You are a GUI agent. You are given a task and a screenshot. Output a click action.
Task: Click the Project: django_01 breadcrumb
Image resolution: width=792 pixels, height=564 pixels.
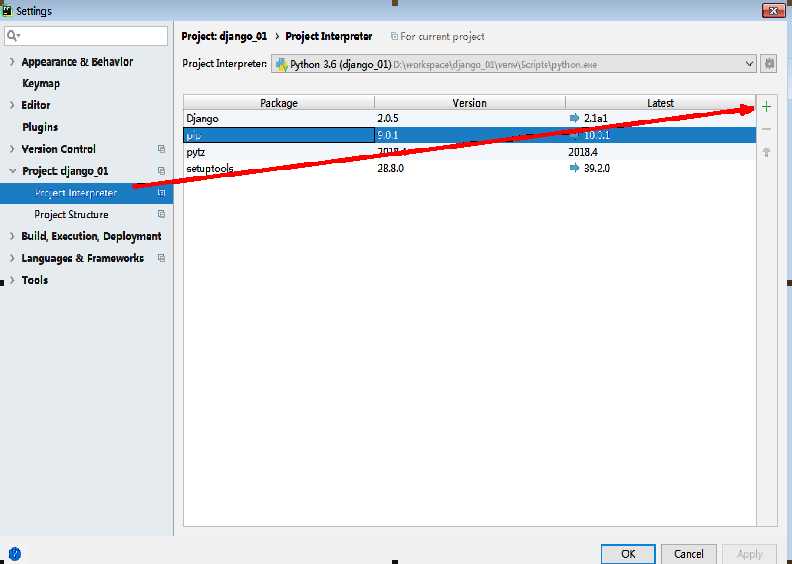224,36
